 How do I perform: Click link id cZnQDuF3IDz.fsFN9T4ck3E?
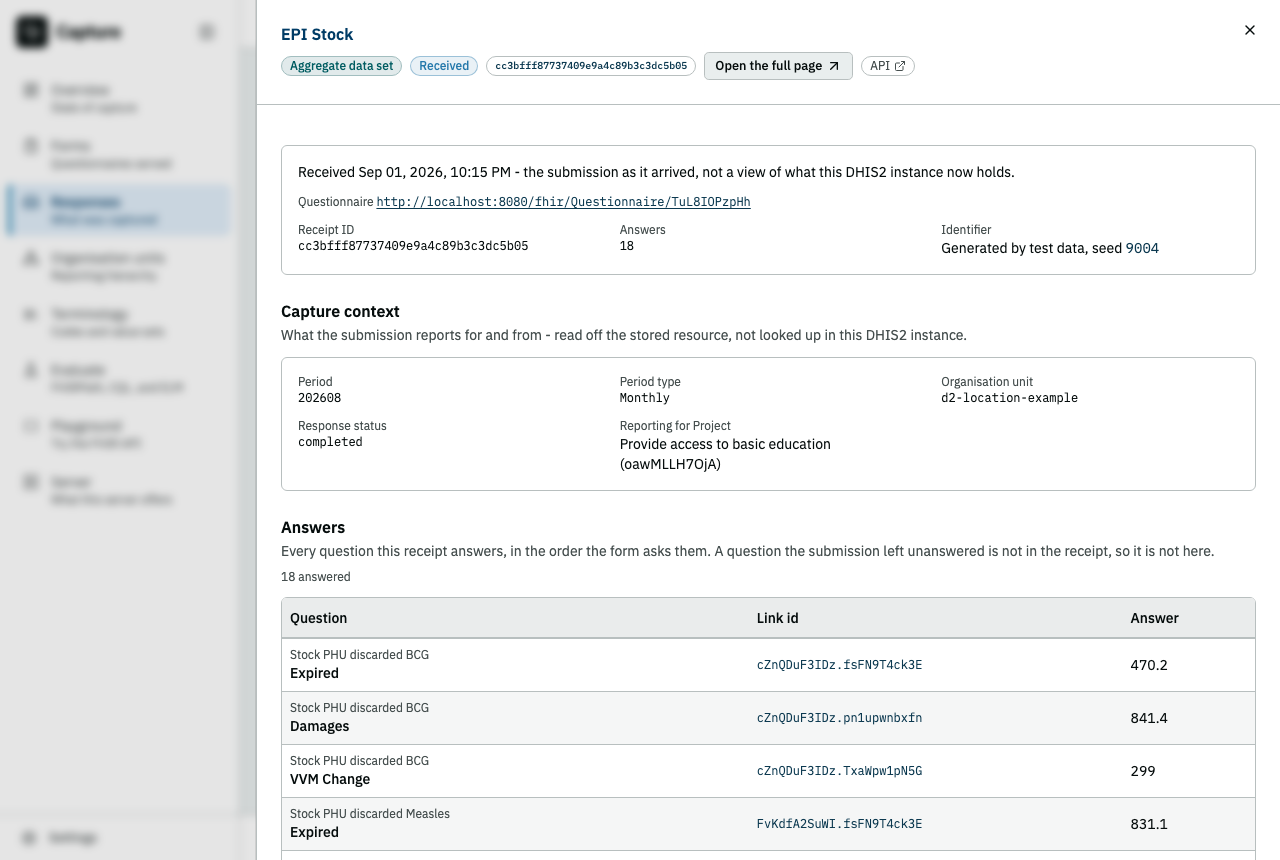click(839, 665)
